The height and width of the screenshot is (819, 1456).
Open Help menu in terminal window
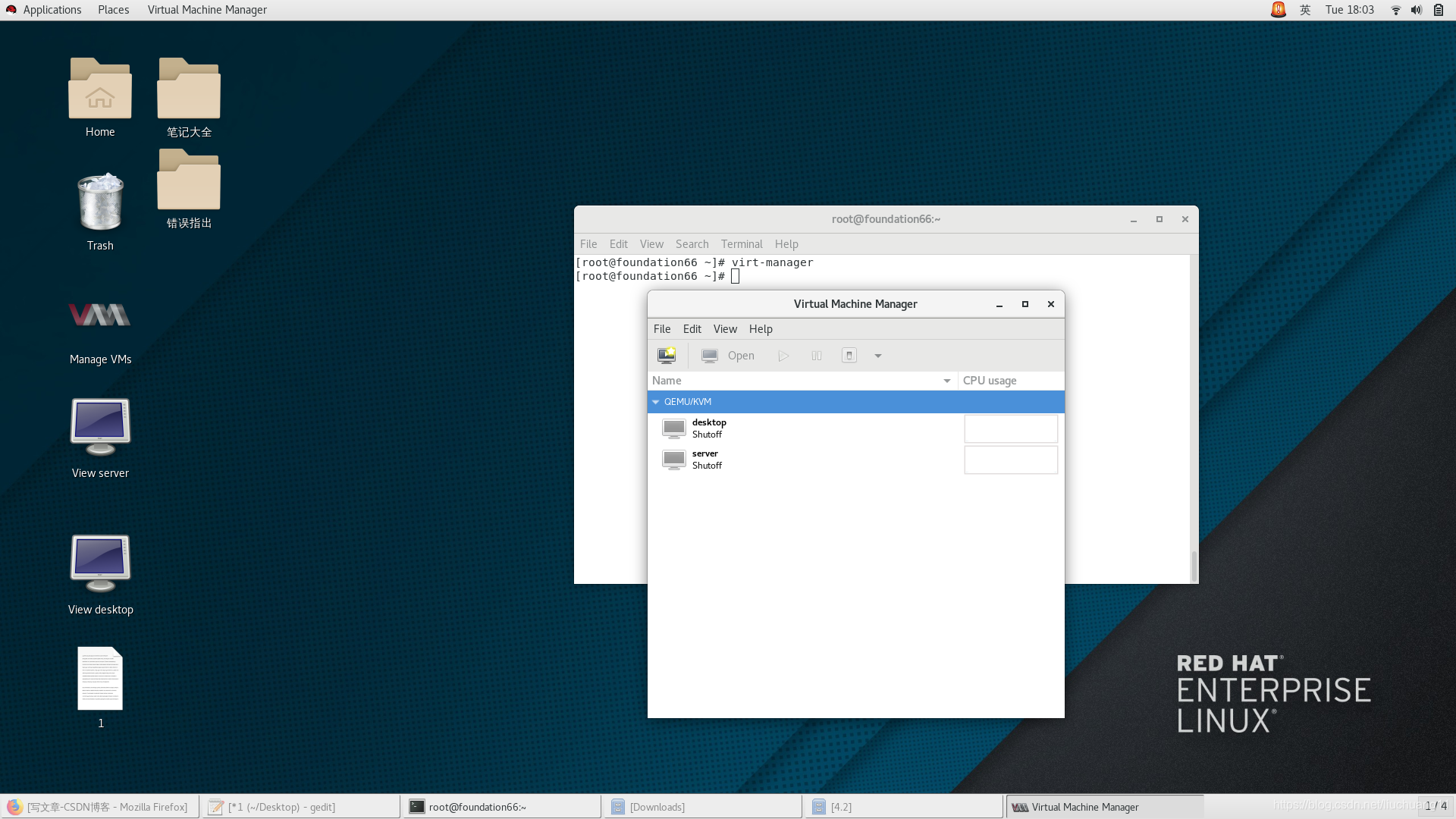click(786, 244)
